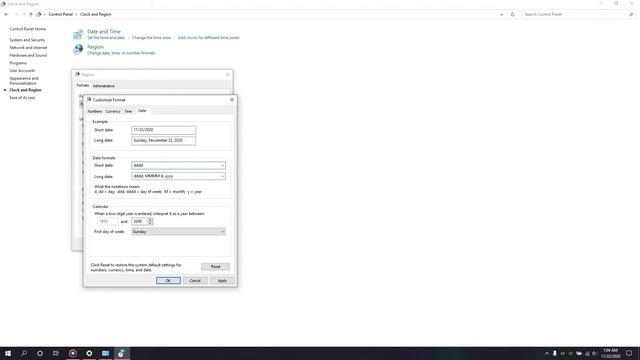Decrease the two-digit year end value
The width and height of the screenshot is (640, 360).
[x=150, y=223]
